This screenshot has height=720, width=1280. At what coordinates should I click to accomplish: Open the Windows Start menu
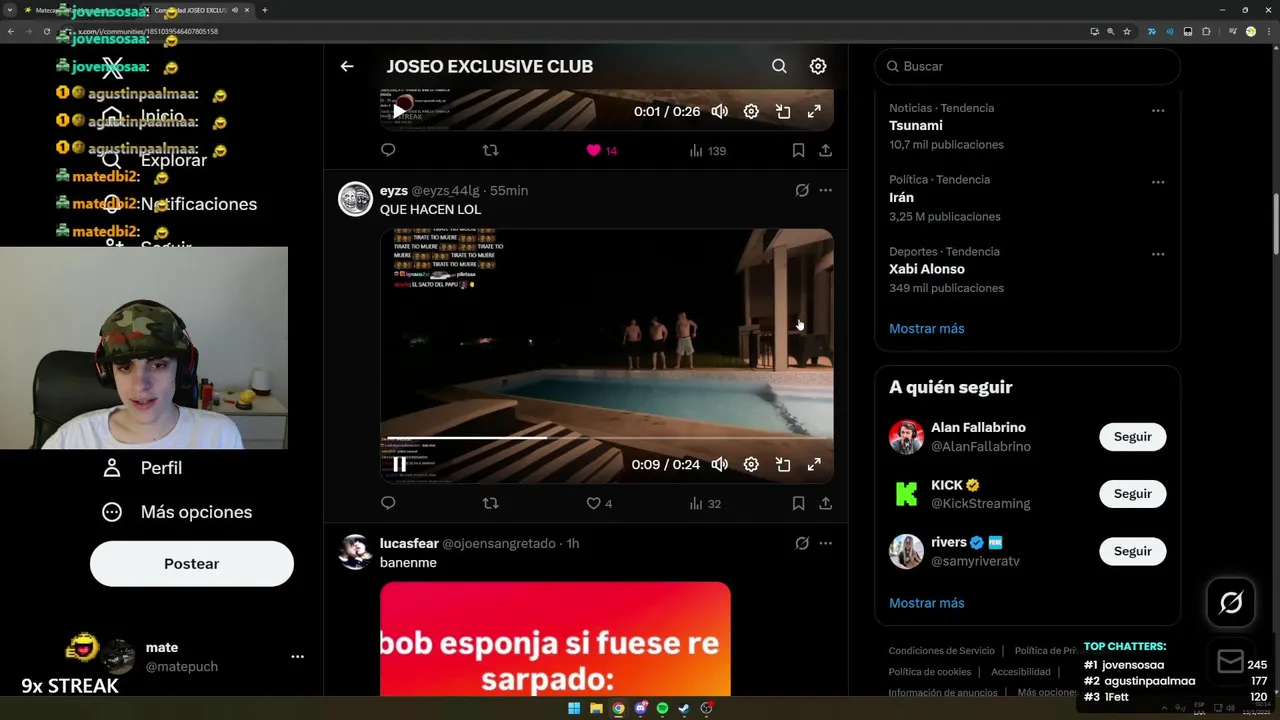pyautogui.click(x=574, y=708)
